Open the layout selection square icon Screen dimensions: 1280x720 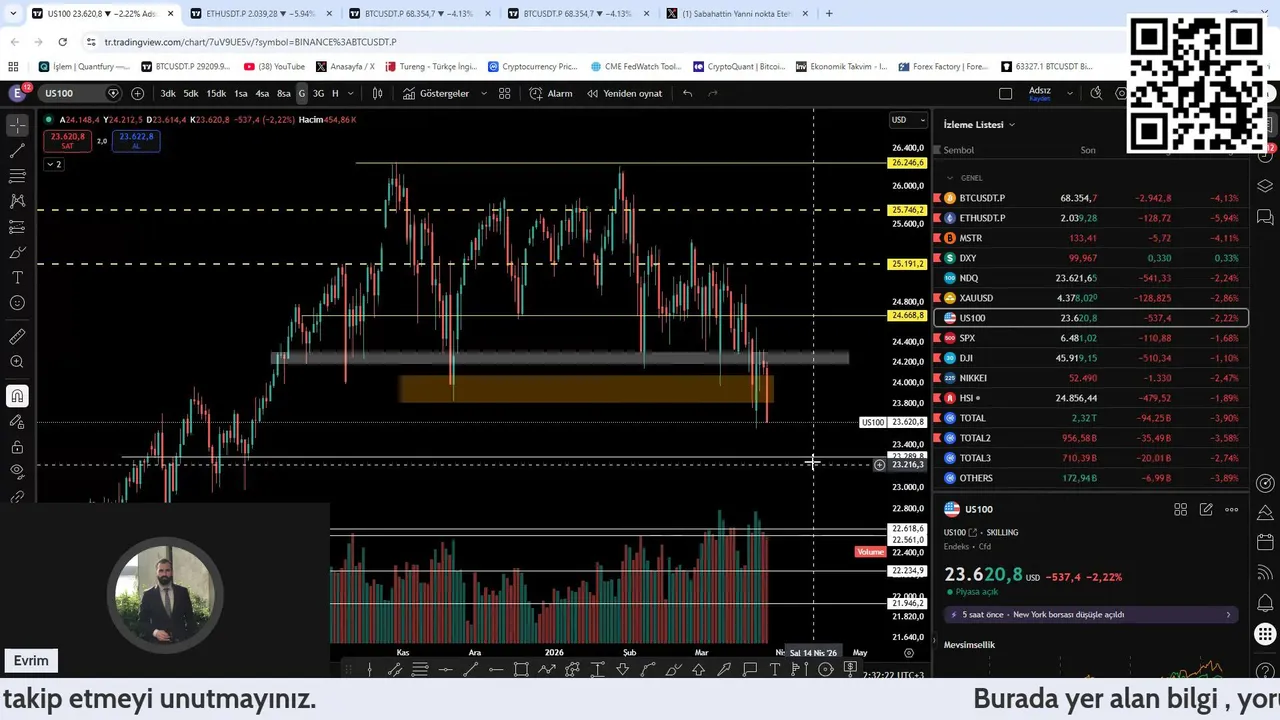1005,93
